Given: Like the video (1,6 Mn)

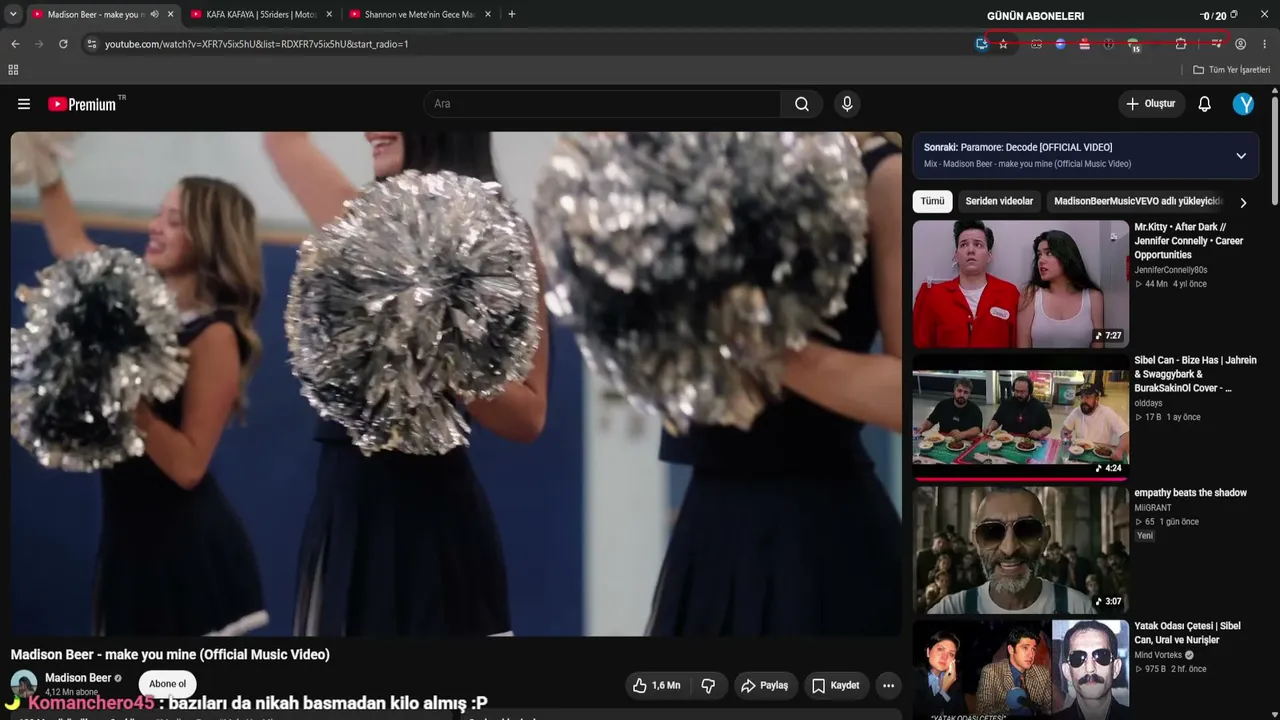Looking at the screenshot, I should click(x=656, y=685).
